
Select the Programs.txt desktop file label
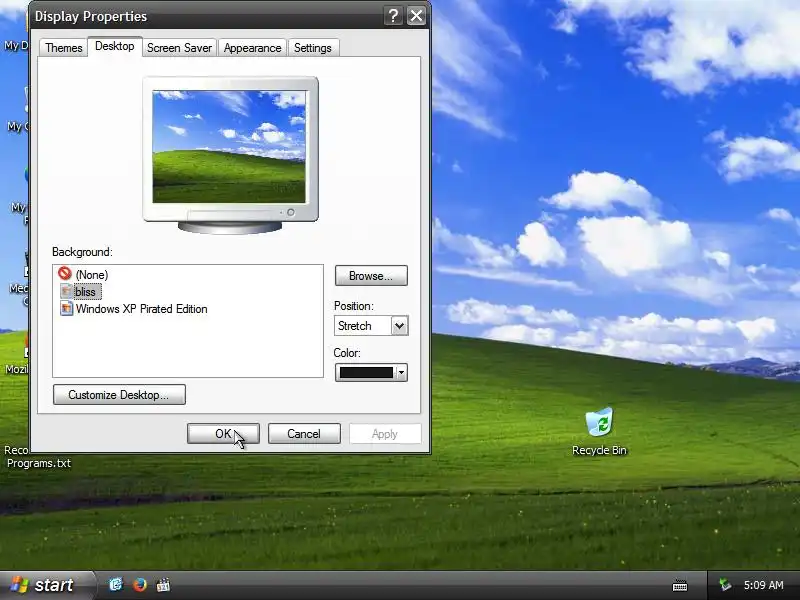point(39,463)
